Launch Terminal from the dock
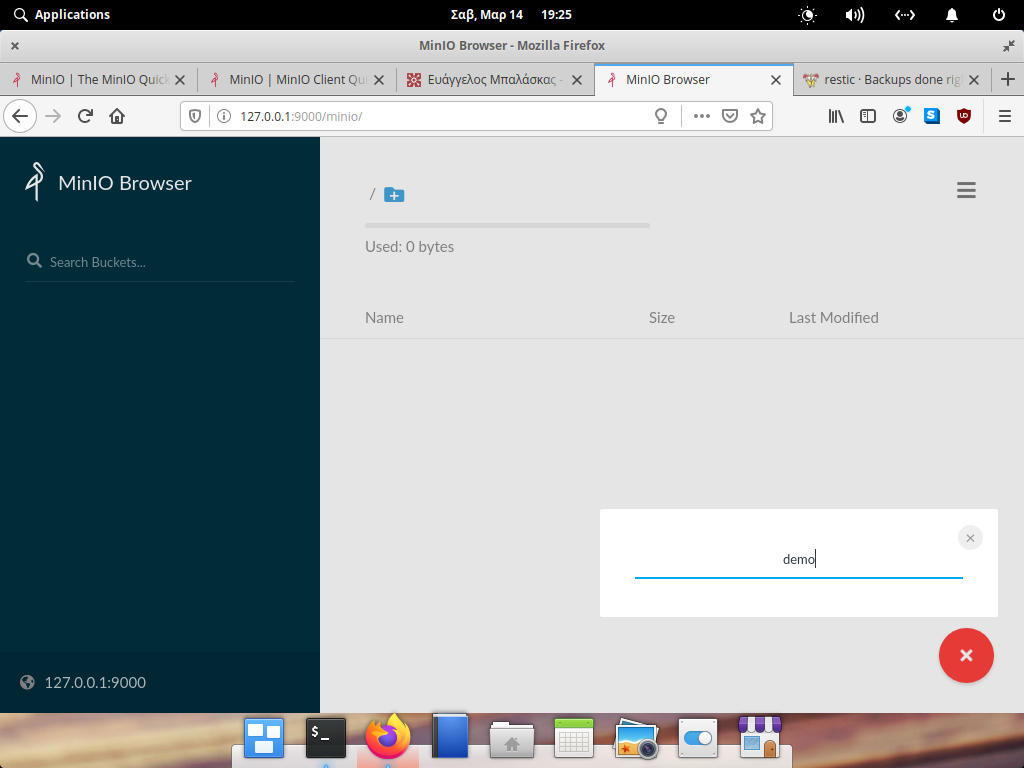Viewport: 1024px width, 768px height. click(325, 739)
